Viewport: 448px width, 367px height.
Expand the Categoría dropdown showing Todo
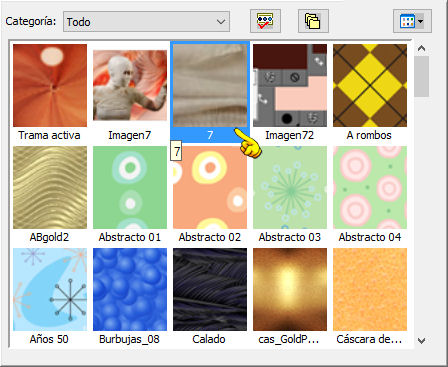[146, 22]
